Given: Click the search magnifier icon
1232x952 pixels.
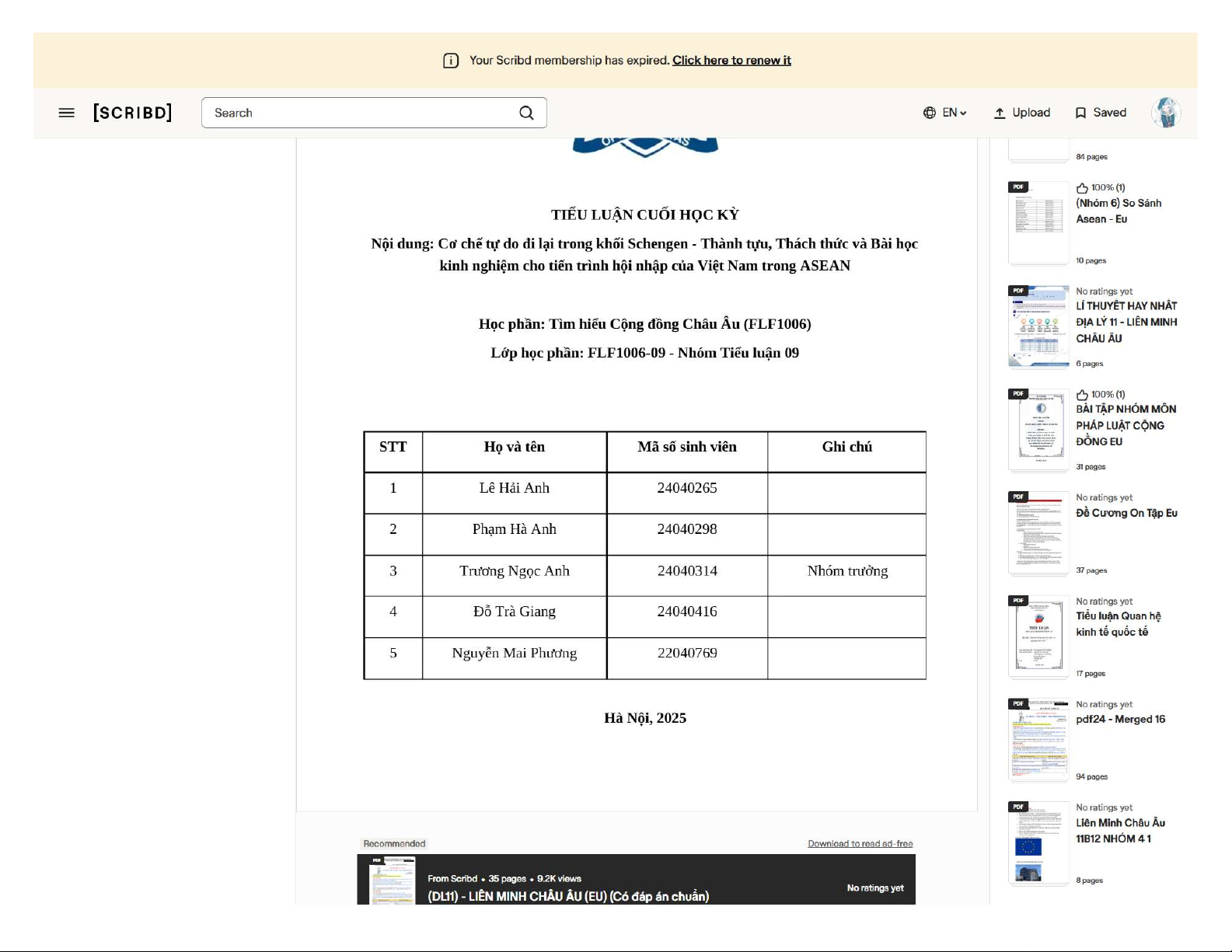Looking at the screenshot, I should tap(526, 113).
